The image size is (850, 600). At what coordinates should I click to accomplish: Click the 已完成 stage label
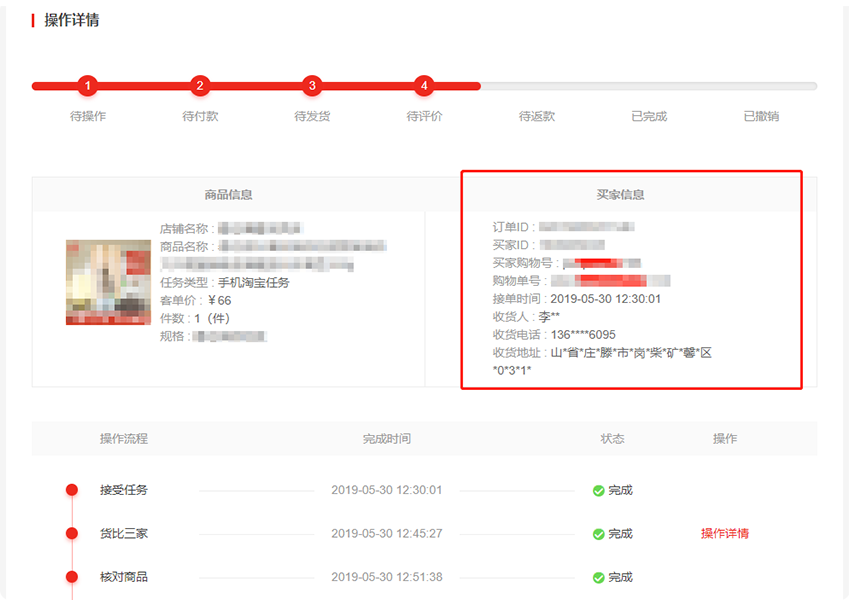pyautogui.click(x=648, y=116)
